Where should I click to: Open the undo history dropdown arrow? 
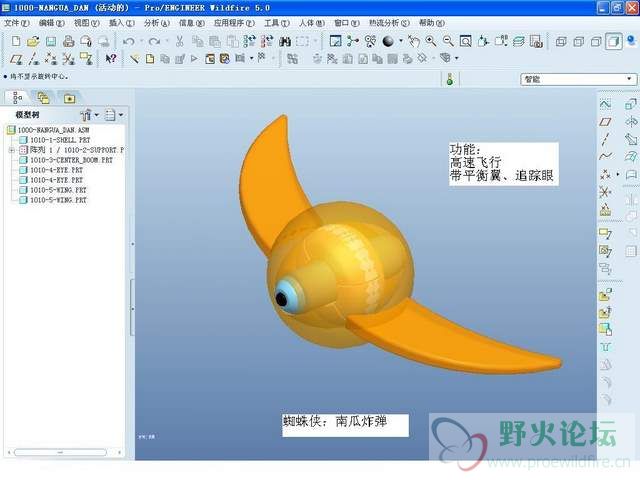(x=141, y=41)
